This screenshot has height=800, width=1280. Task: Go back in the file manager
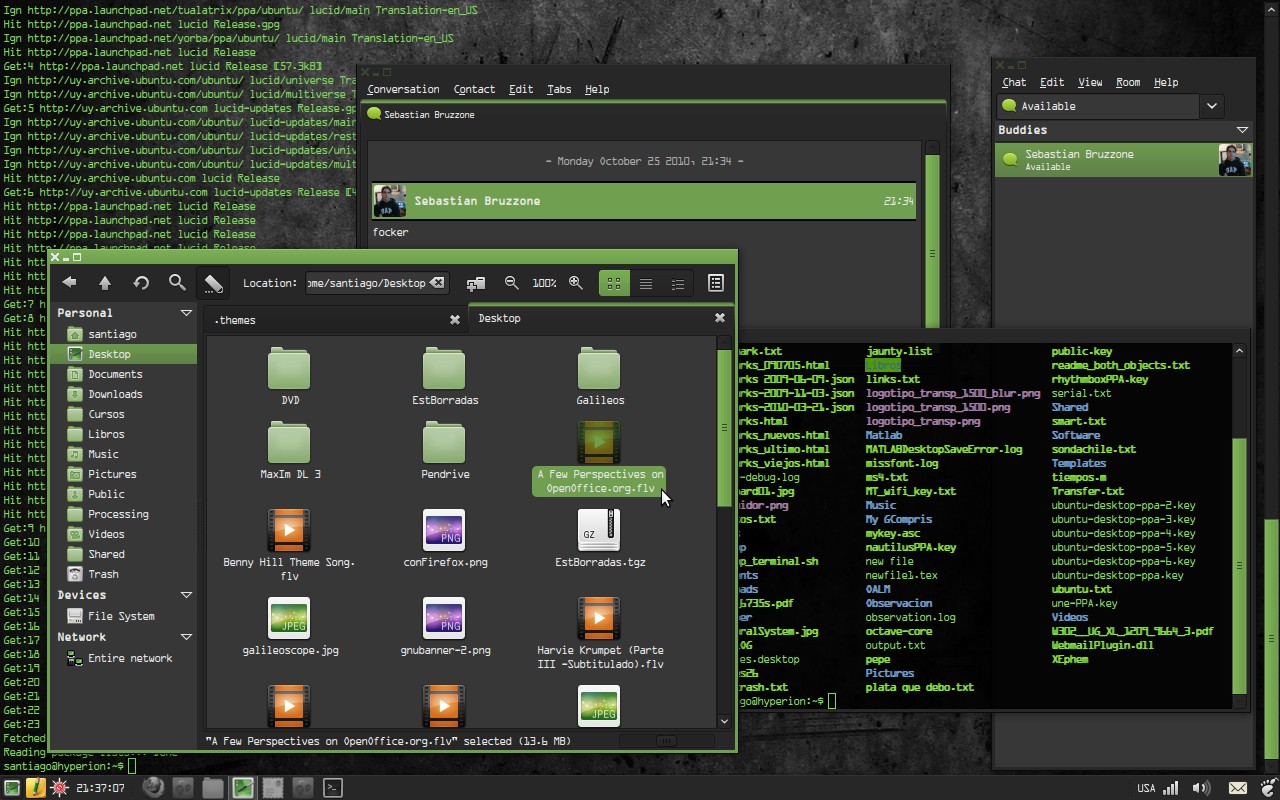click(69, 283)
